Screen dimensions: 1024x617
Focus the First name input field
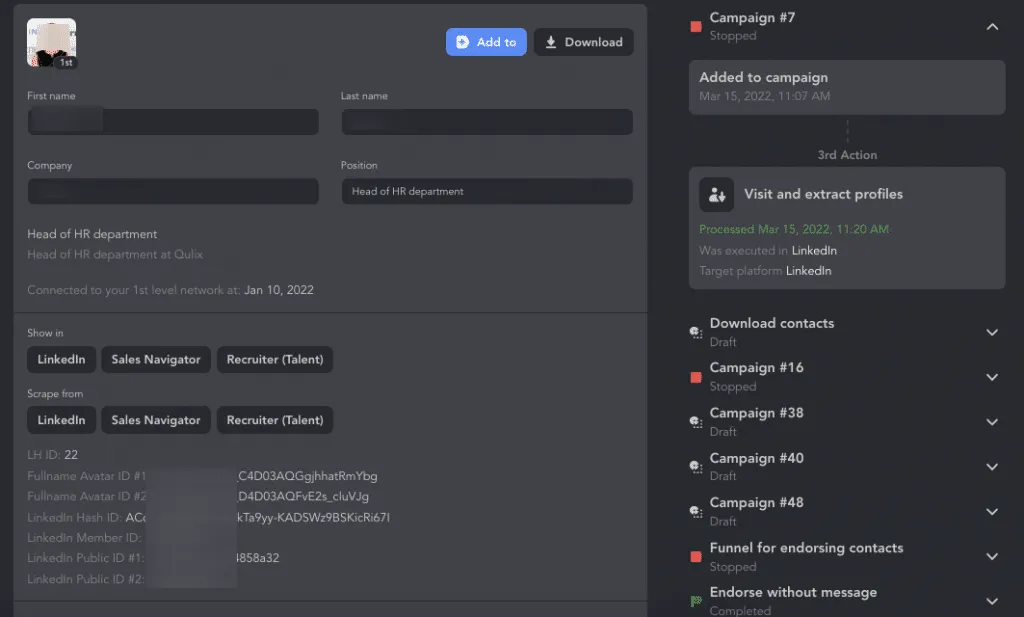point(173,122)
